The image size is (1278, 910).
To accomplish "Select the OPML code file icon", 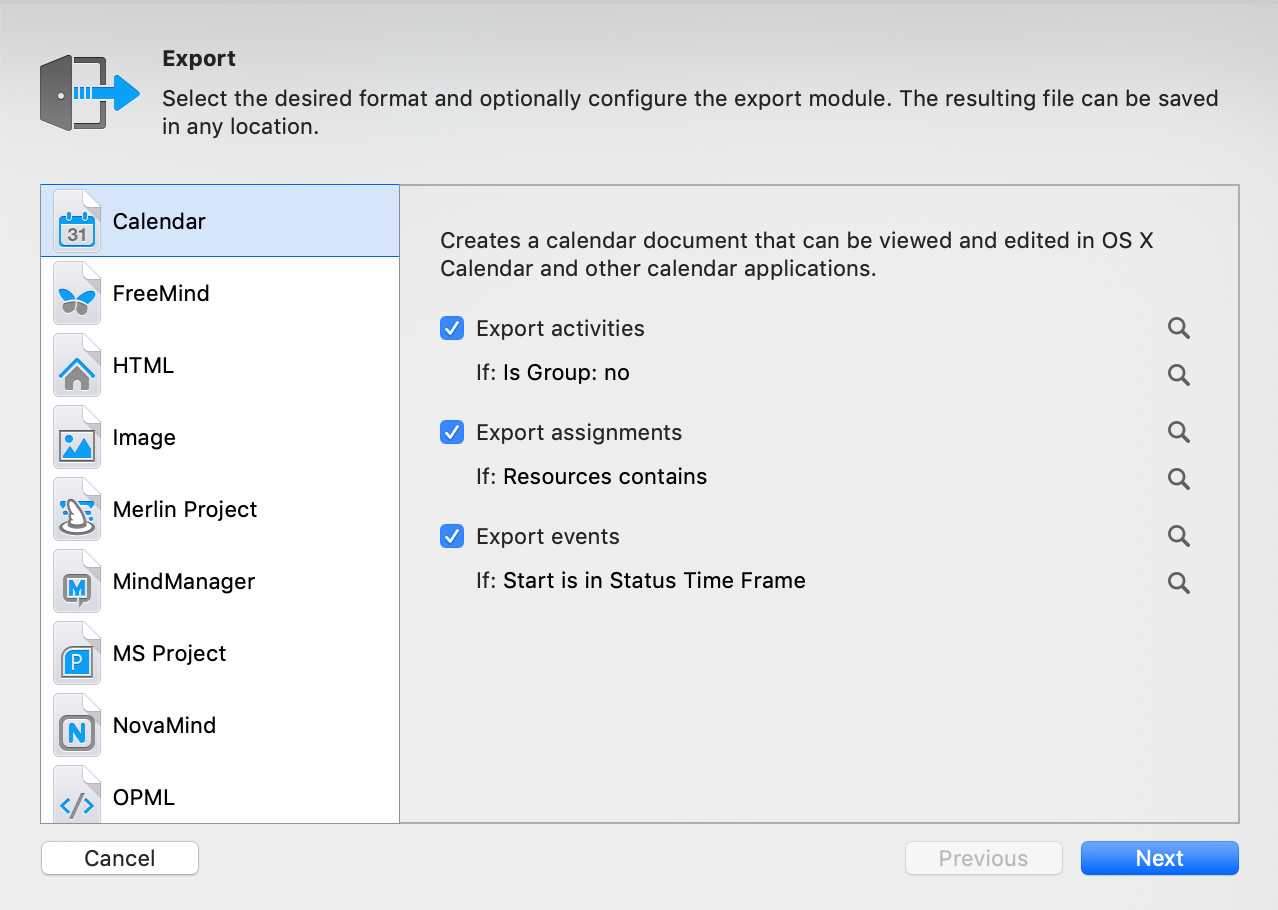I will [77, 795].
